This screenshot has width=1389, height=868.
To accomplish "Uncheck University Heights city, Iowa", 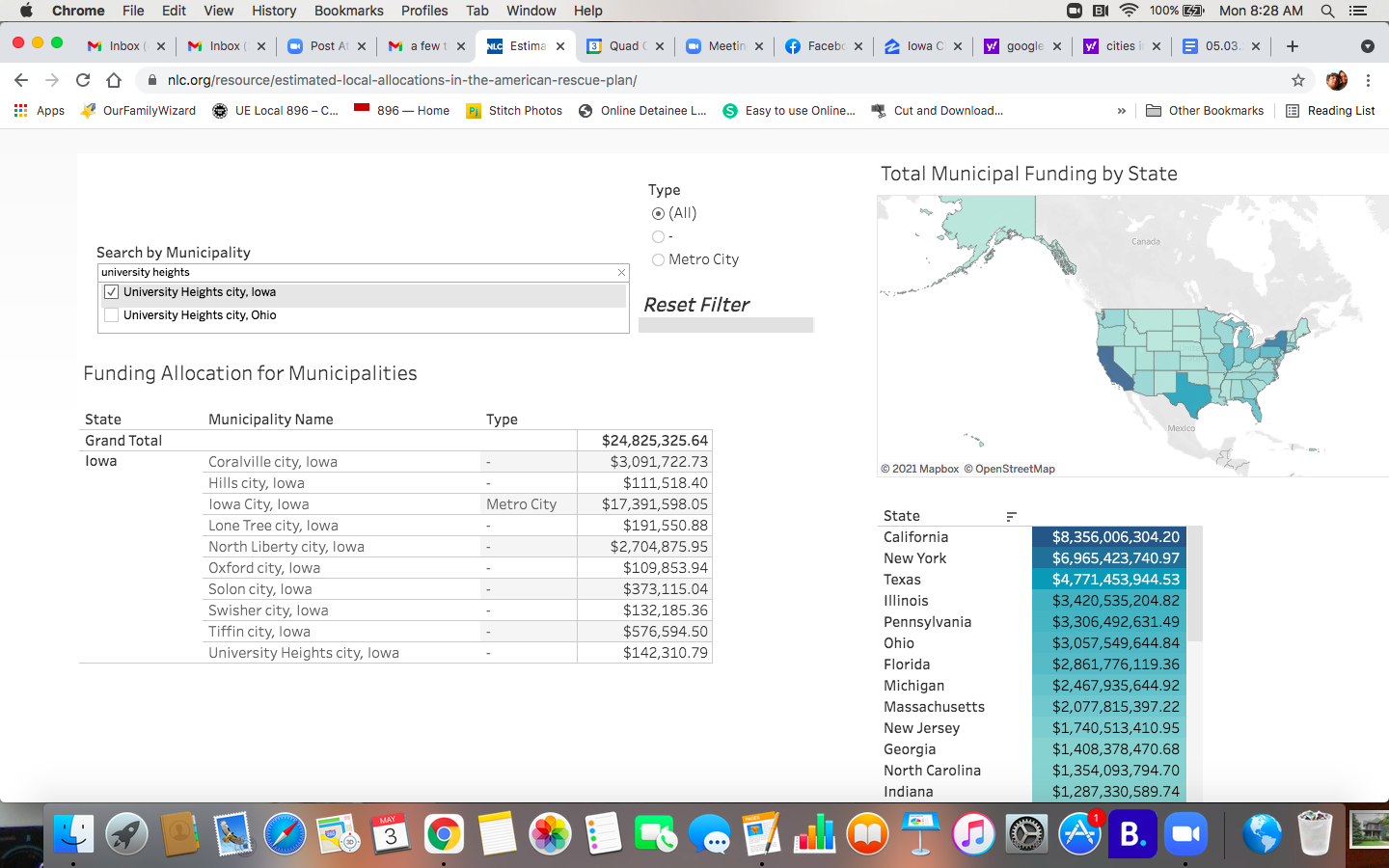I will point(112,292).
